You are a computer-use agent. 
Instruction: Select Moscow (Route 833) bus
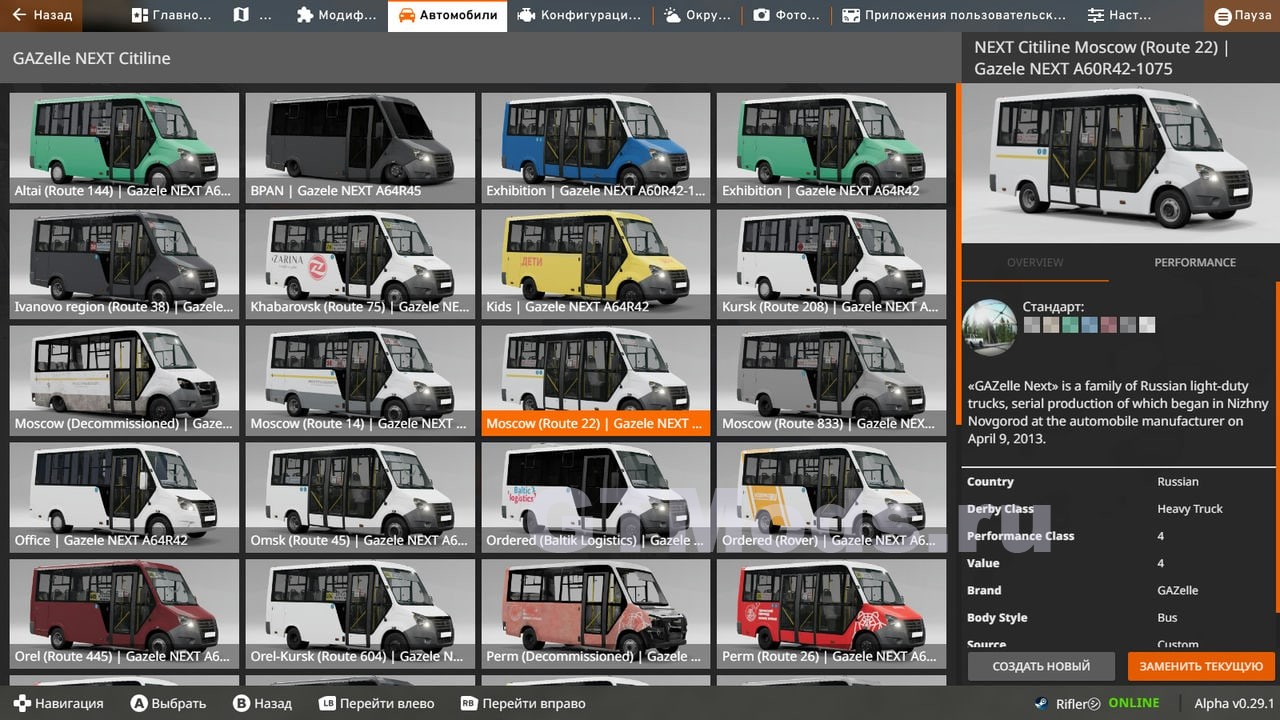pyautogui.click(x=832, y=381)
